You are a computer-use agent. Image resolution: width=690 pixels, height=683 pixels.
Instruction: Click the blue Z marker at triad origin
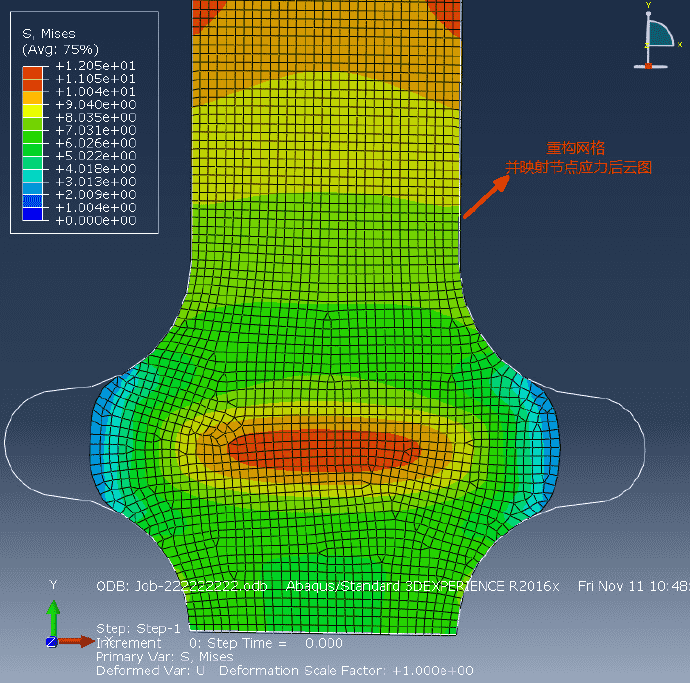[50, 642]
